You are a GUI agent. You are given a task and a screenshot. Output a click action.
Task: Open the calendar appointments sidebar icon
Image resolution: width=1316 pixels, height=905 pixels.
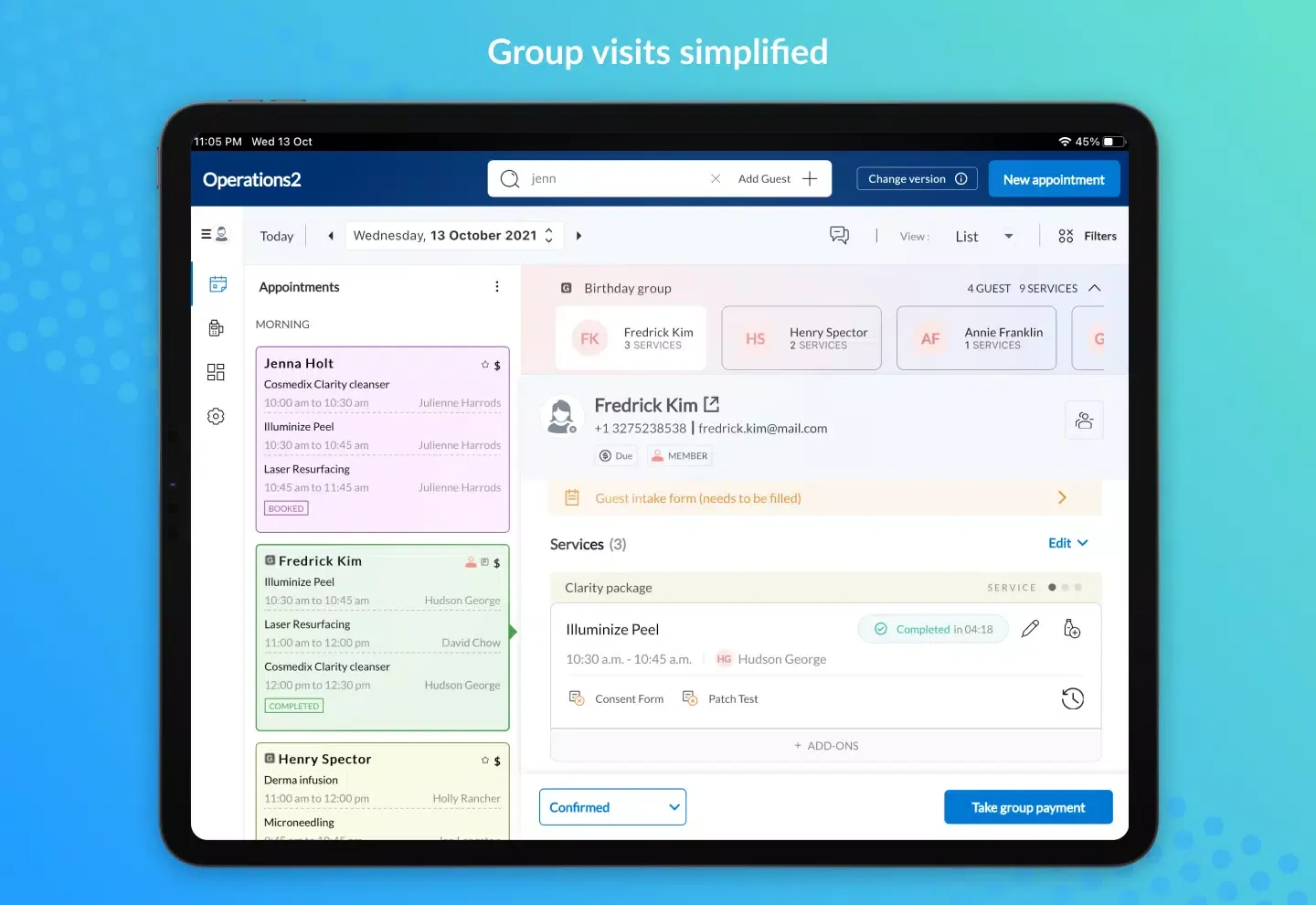(x=218, y=284)
